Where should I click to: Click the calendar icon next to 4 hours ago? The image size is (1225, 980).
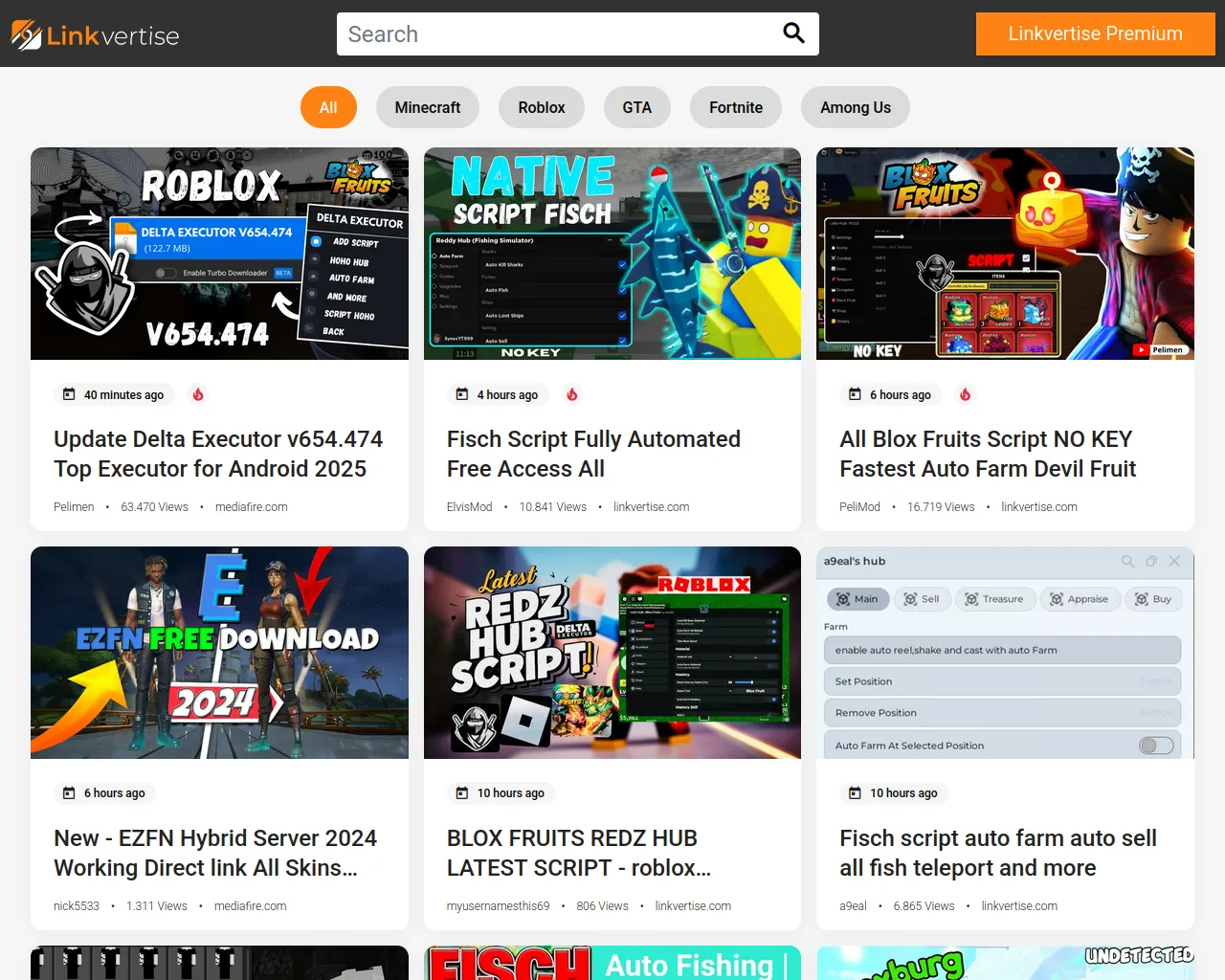click(x=462, y=394)
